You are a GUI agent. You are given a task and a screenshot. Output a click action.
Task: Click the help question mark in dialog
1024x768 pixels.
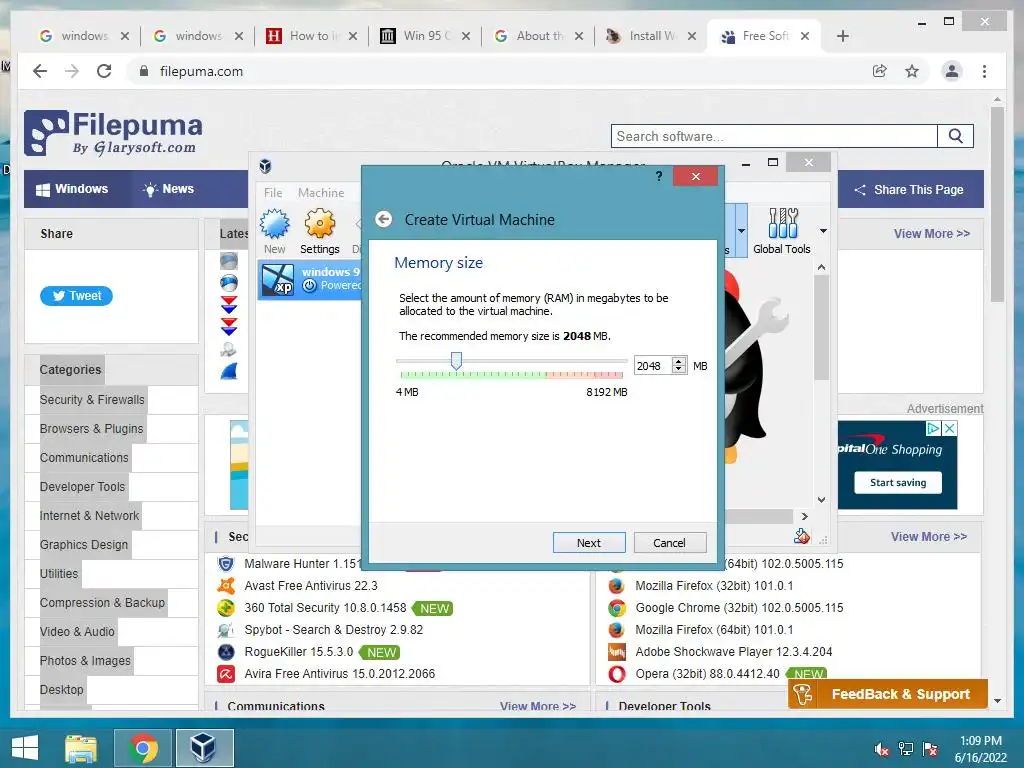pyautogui.click(x=659, y=176)
